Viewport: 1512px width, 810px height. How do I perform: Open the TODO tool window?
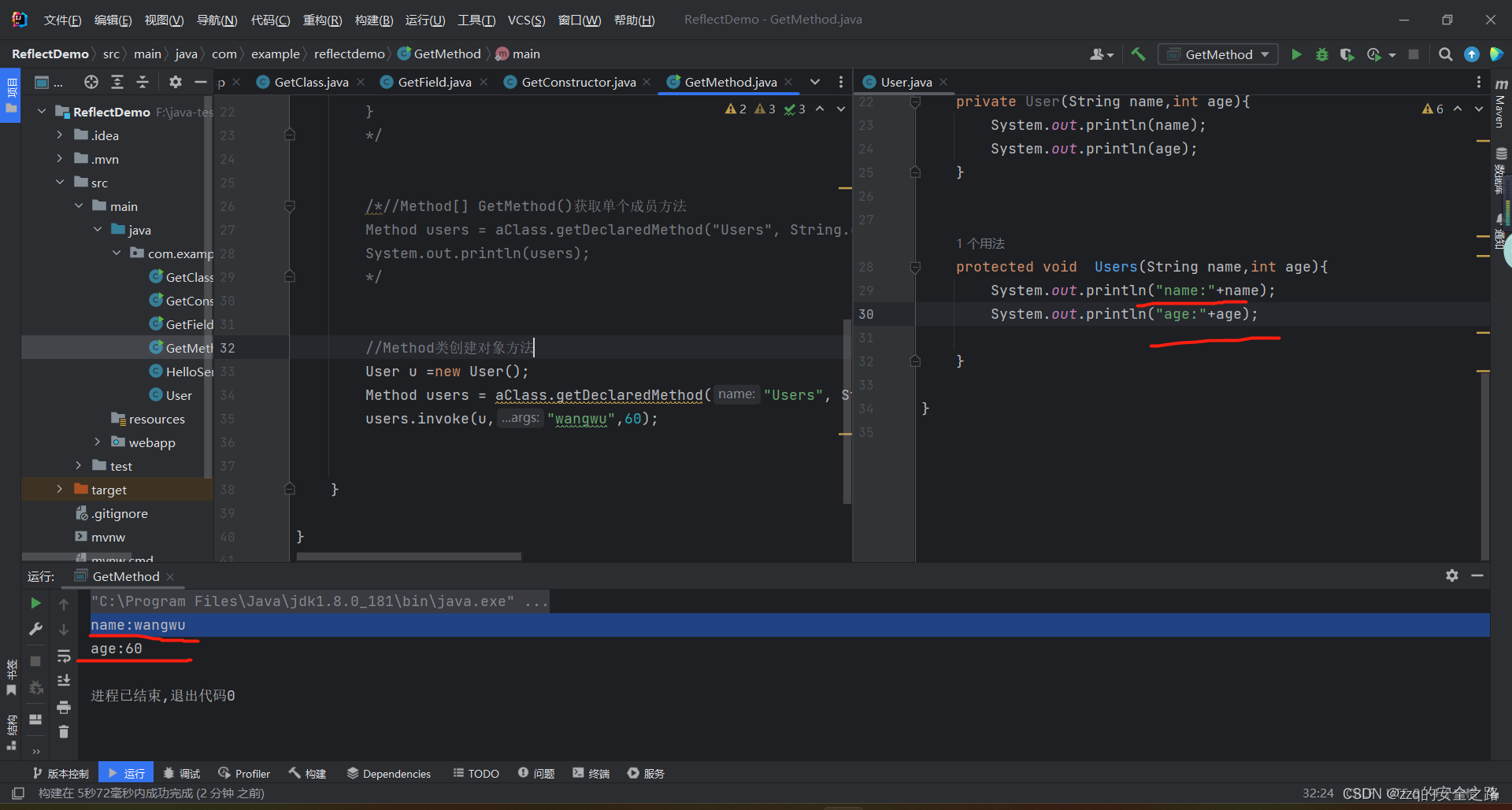(476, 774)
